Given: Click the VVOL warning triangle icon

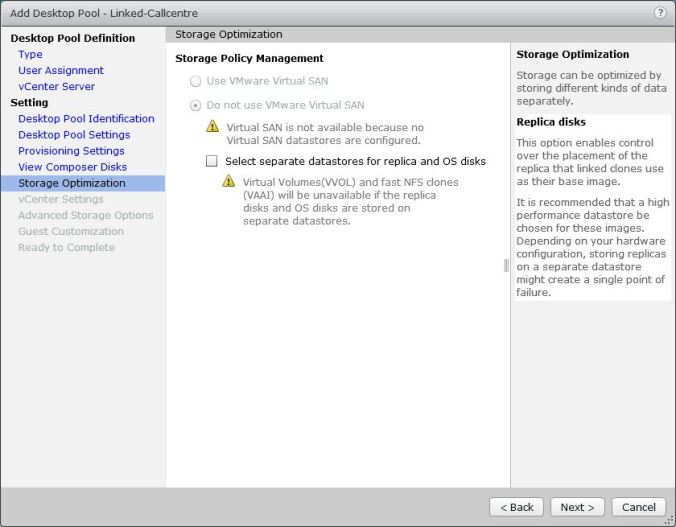Looking at the screenshot, I should (229, 182).
